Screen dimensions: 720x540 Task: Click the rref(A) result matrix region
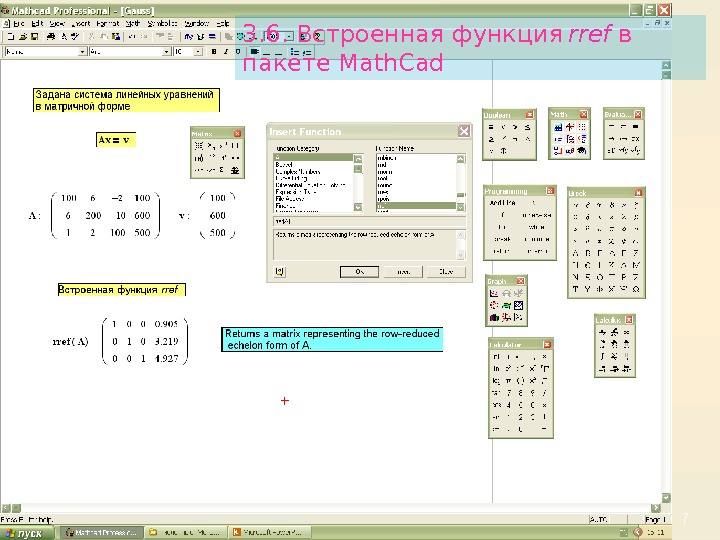[x=145, y=341]
